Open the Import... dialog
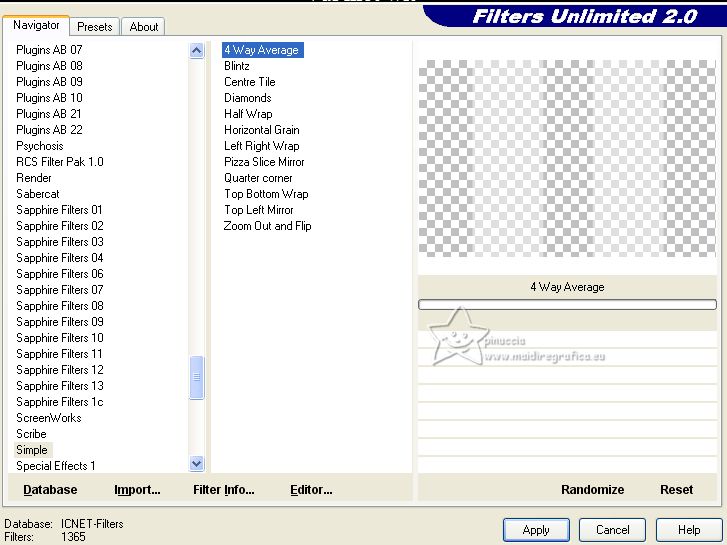The image size is (727, 545). [137, 490]
